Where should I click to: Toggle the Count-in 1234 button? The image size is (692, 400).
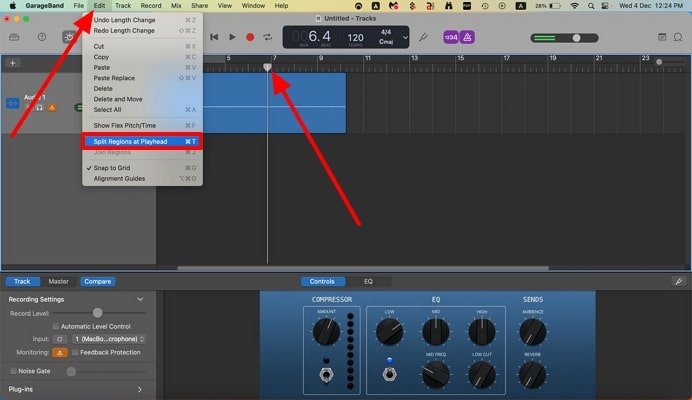451,38
